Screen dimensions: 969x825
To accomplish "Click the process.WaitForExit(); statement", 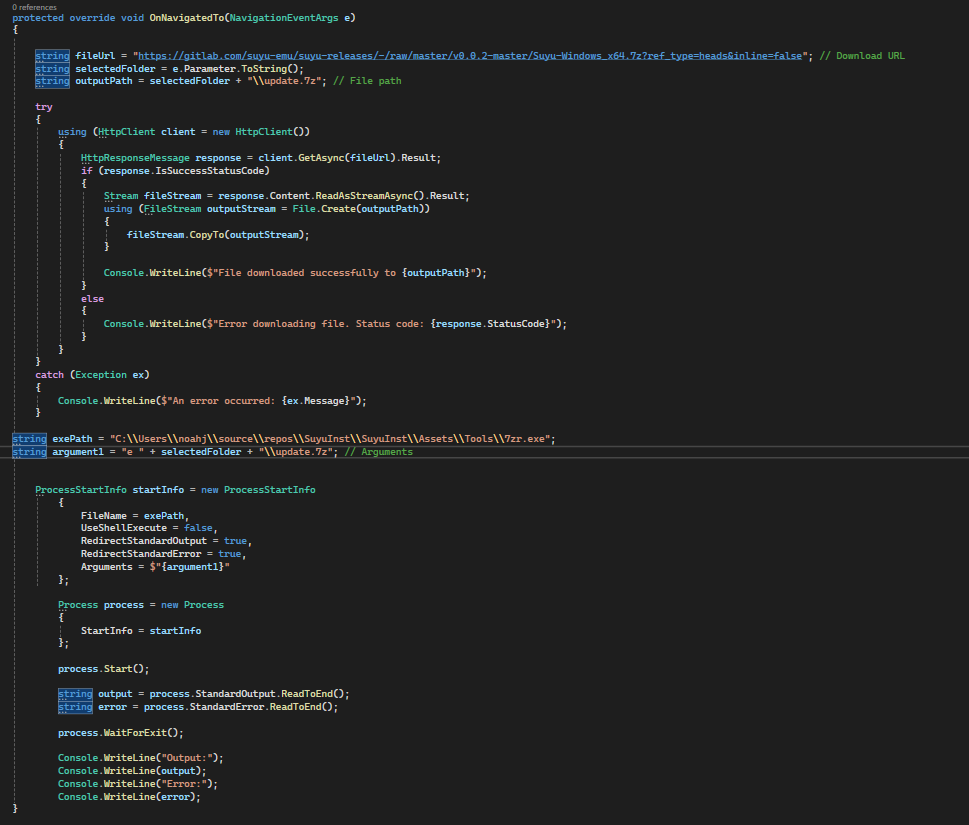I will pyautogui.click(x=121, y=732).
